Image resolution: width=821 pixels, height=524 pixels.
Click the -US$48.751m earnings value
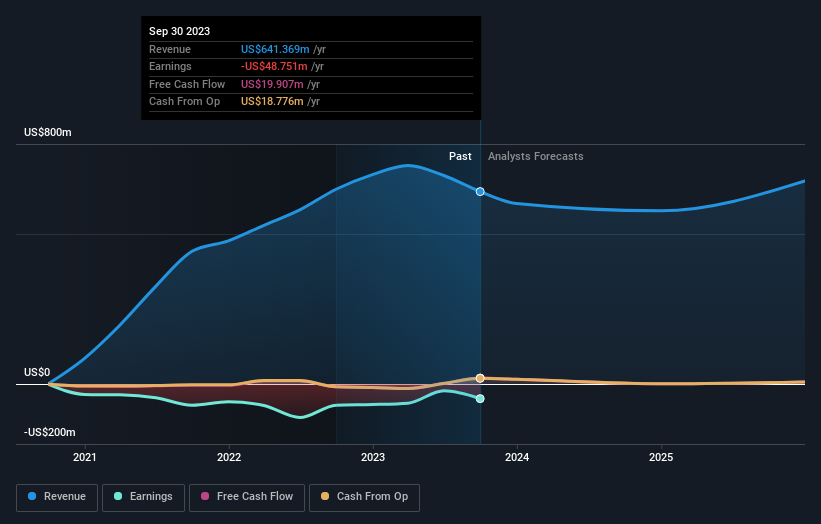(x=274, y=66)
